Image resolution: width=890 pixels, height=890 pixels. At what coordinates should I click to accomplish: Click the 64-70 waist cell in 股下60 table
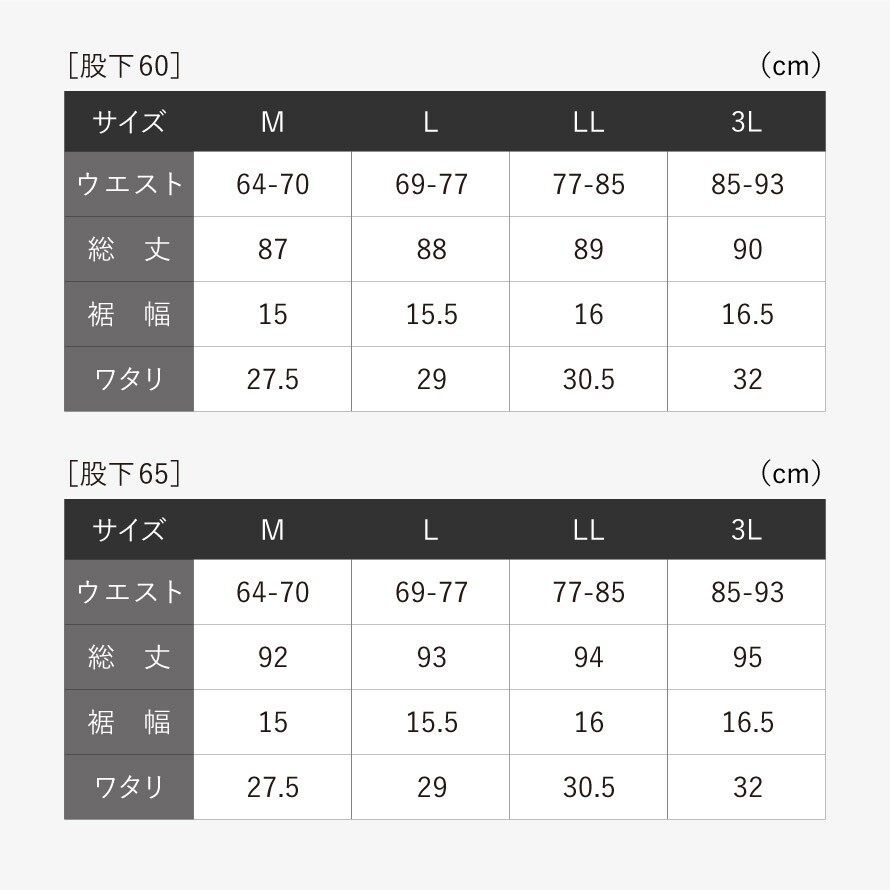coord(272,184)
